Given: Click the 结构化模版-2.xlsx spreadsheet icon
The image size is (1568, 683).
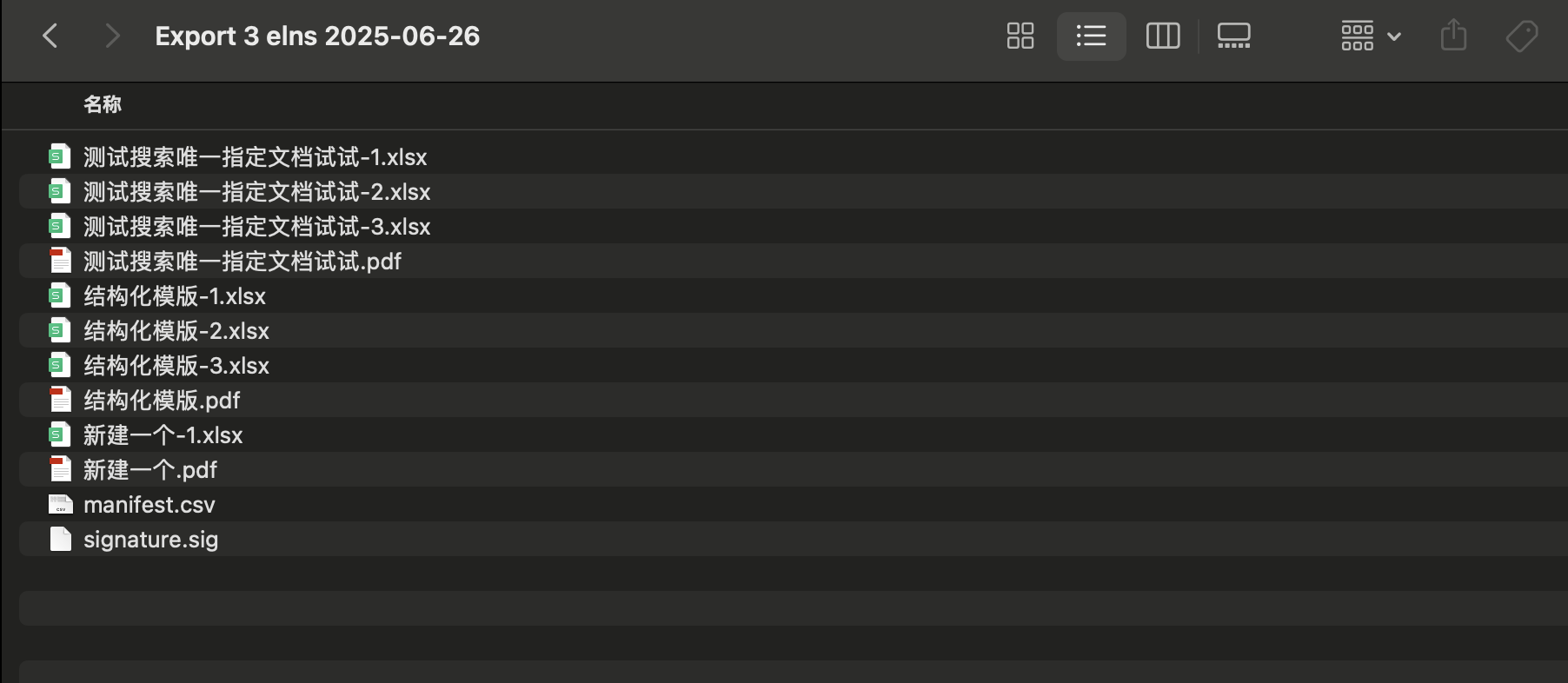Looking at the screenshot, I should (59, 330).
